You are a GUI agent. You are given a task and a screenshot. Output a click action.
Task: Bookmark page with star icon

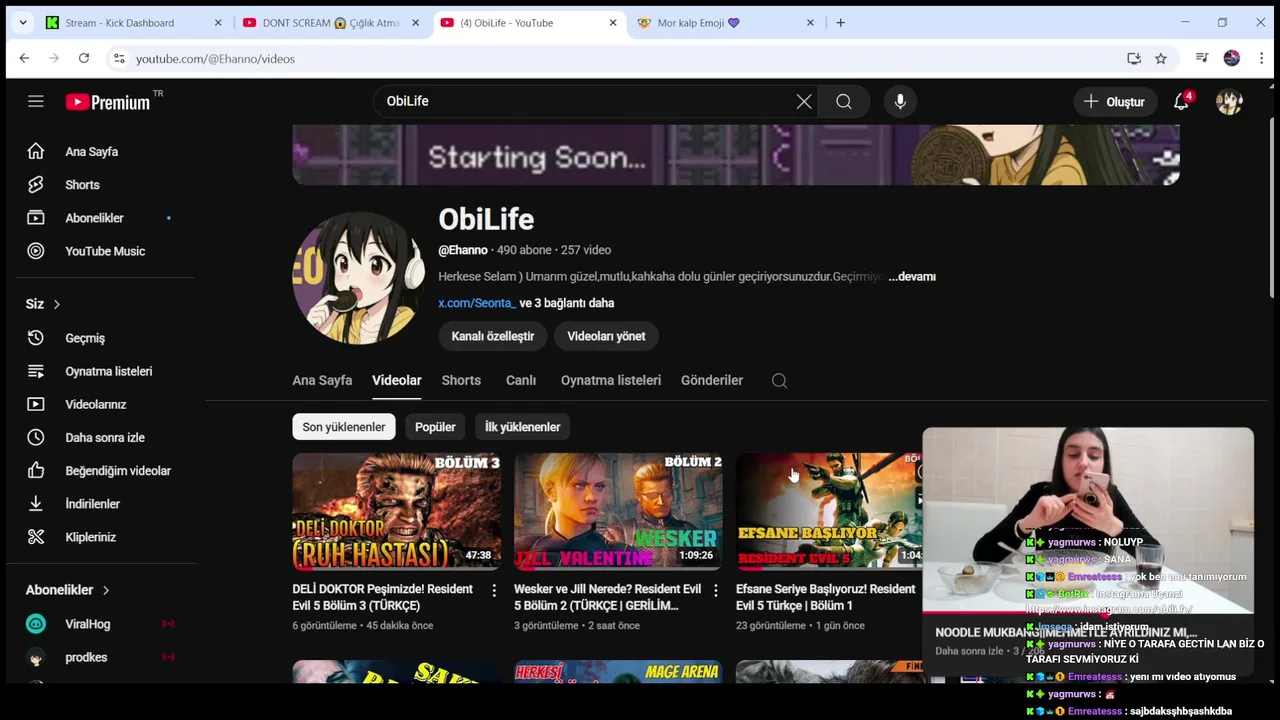tap(1161, 59)
